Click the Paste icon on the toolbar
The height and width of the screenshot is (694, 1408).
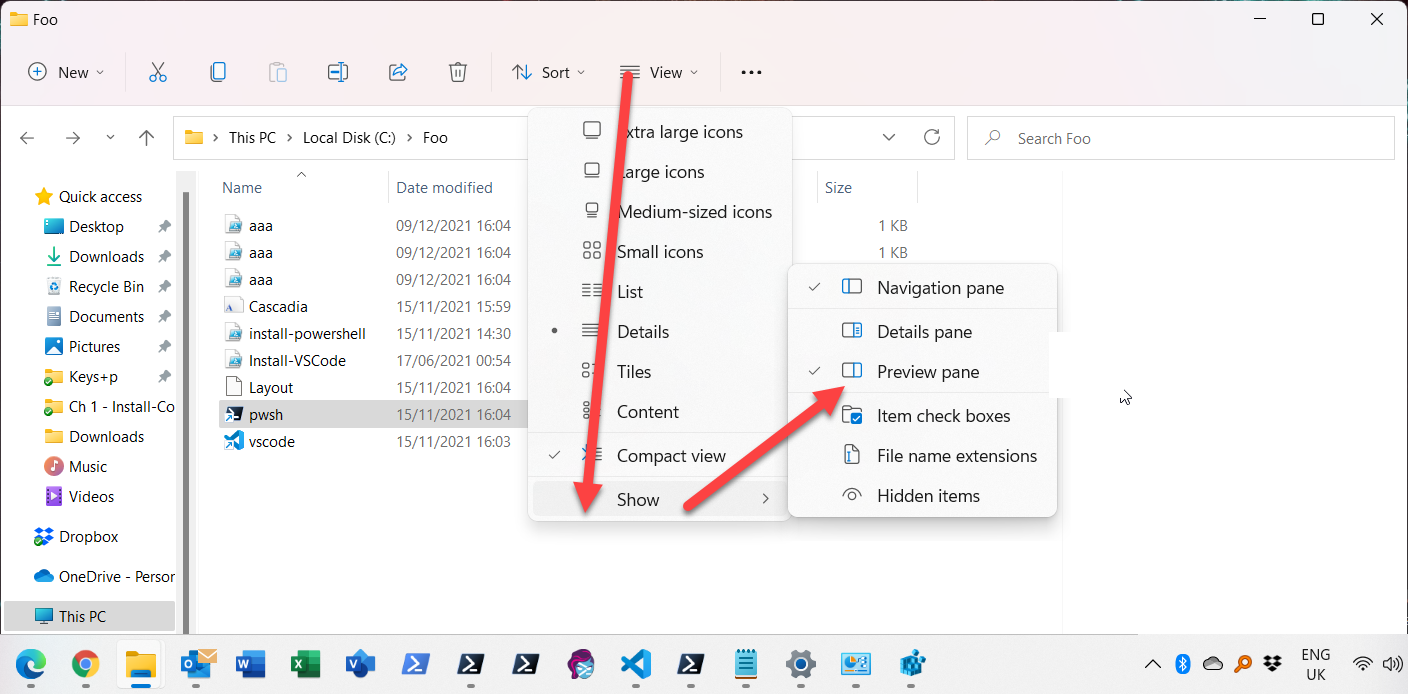click(277, 71)
